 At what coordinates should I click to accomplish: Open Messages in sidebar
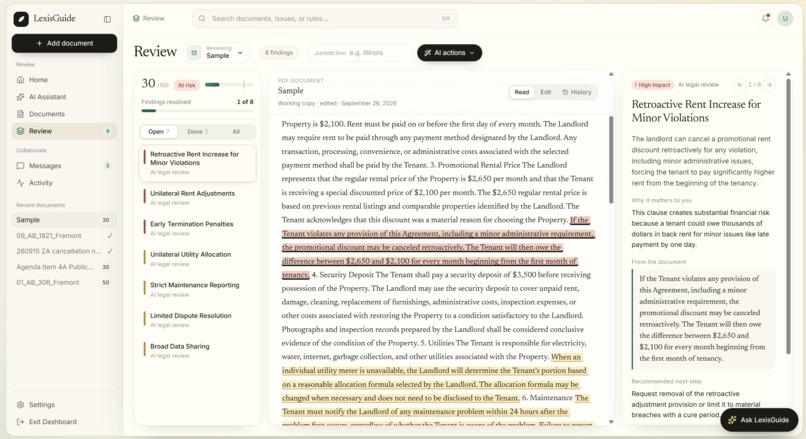(x=64, y=166)
